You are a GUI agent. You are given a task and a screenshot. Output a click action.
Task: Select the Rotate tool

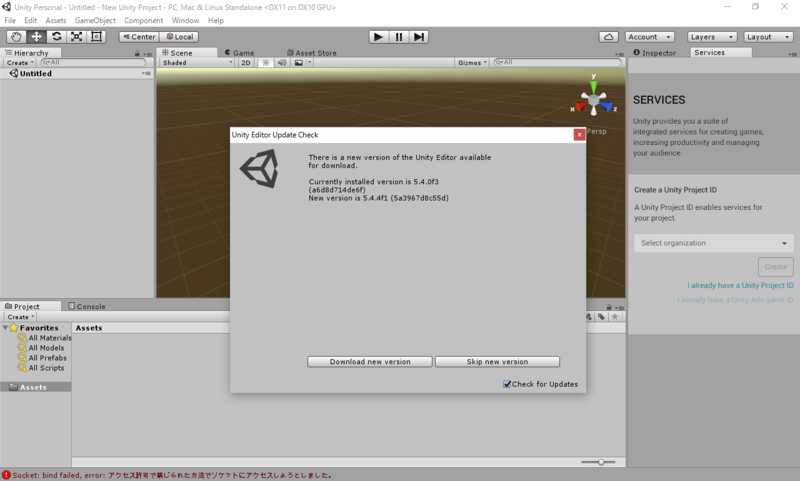click(x=57, y=37)
